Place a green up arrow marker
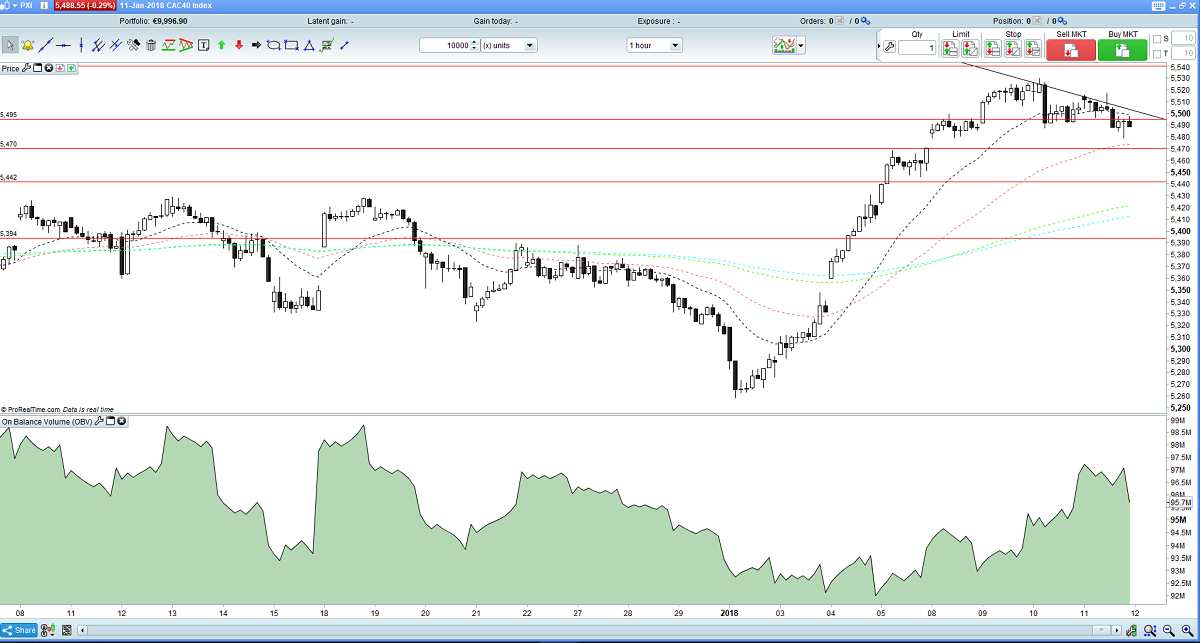 (x=221, y=45)
